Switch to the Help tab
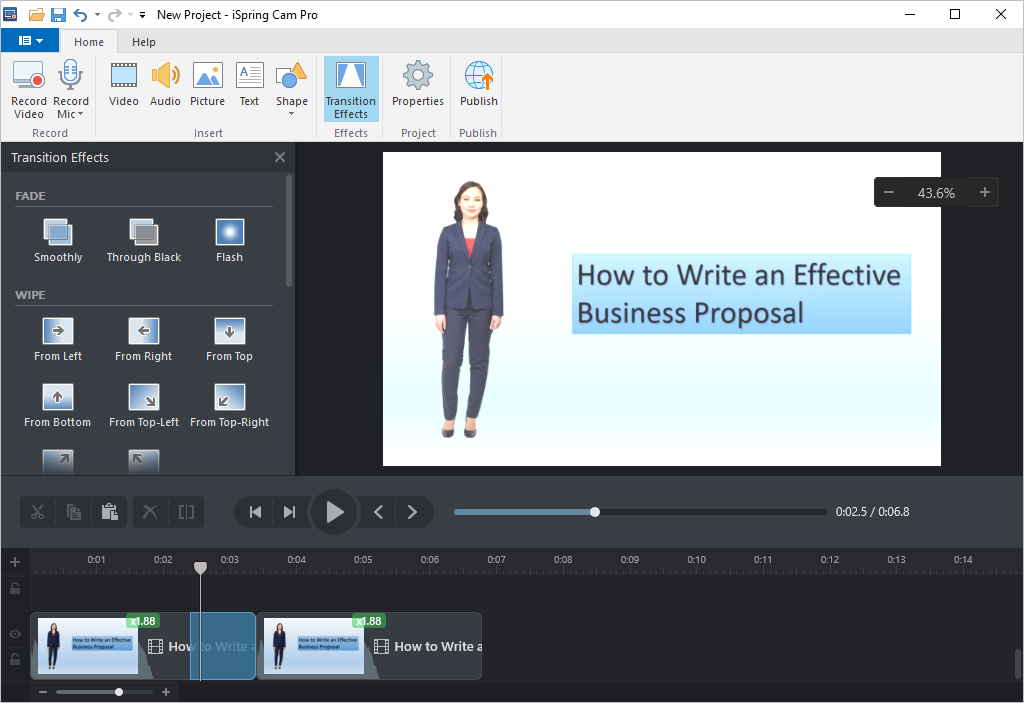Viewport: 1024px width, 703px height. point(144,42)
